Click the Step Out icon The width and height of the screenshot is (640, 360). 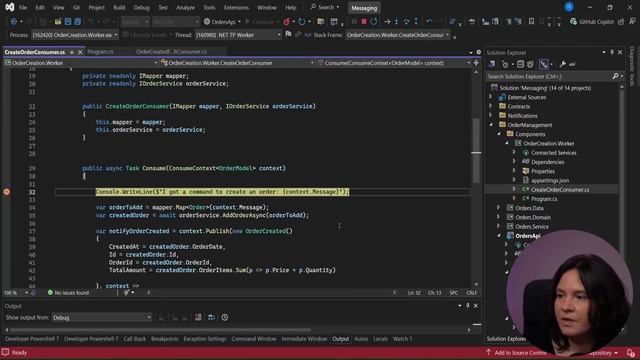[416, 22]
